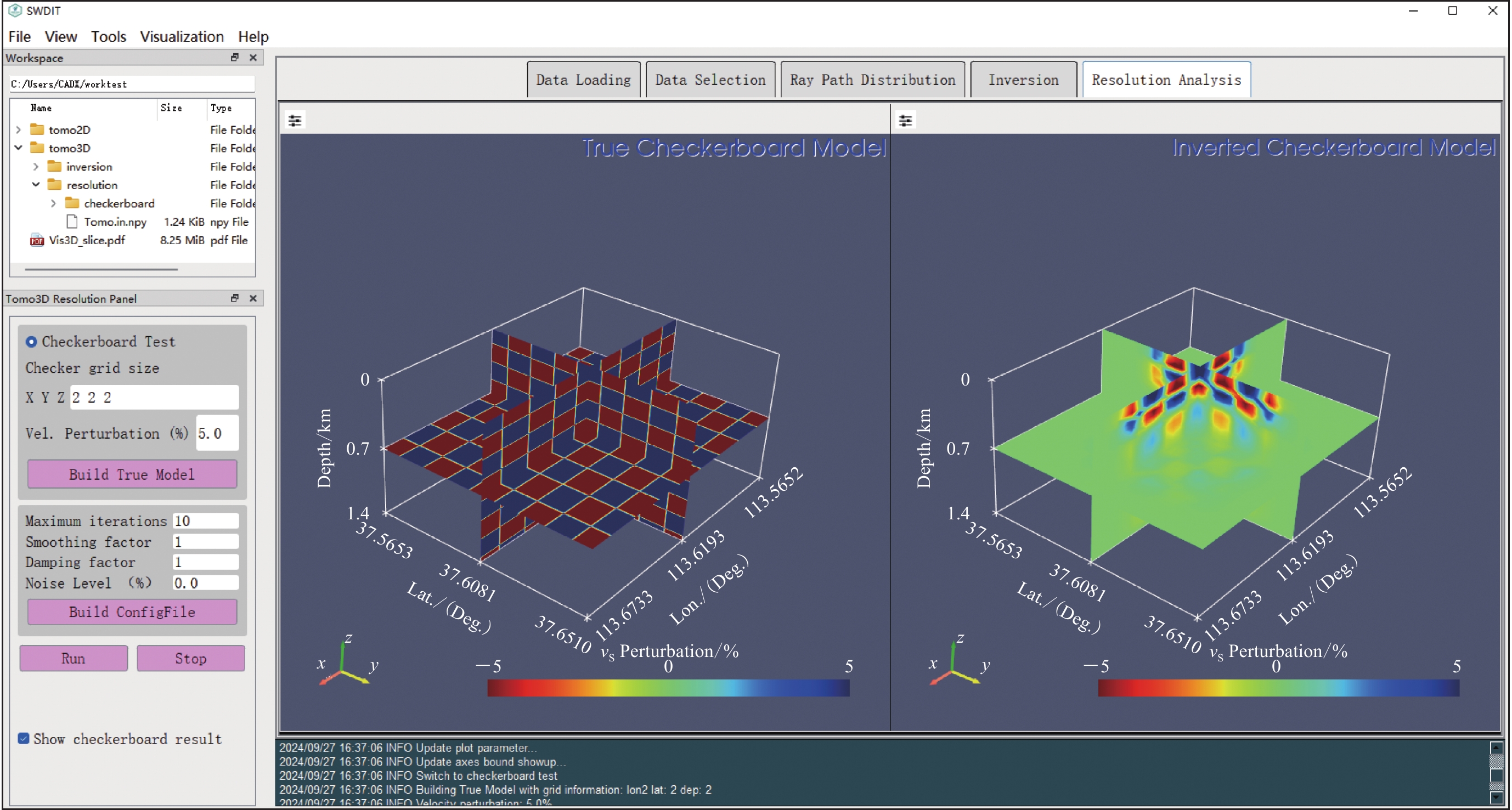Close the Tomo3D Resolution Panel
Image resolution: width=1512 pixels, height=810 pixels.
pyautogui.click(x=253, y=298)
